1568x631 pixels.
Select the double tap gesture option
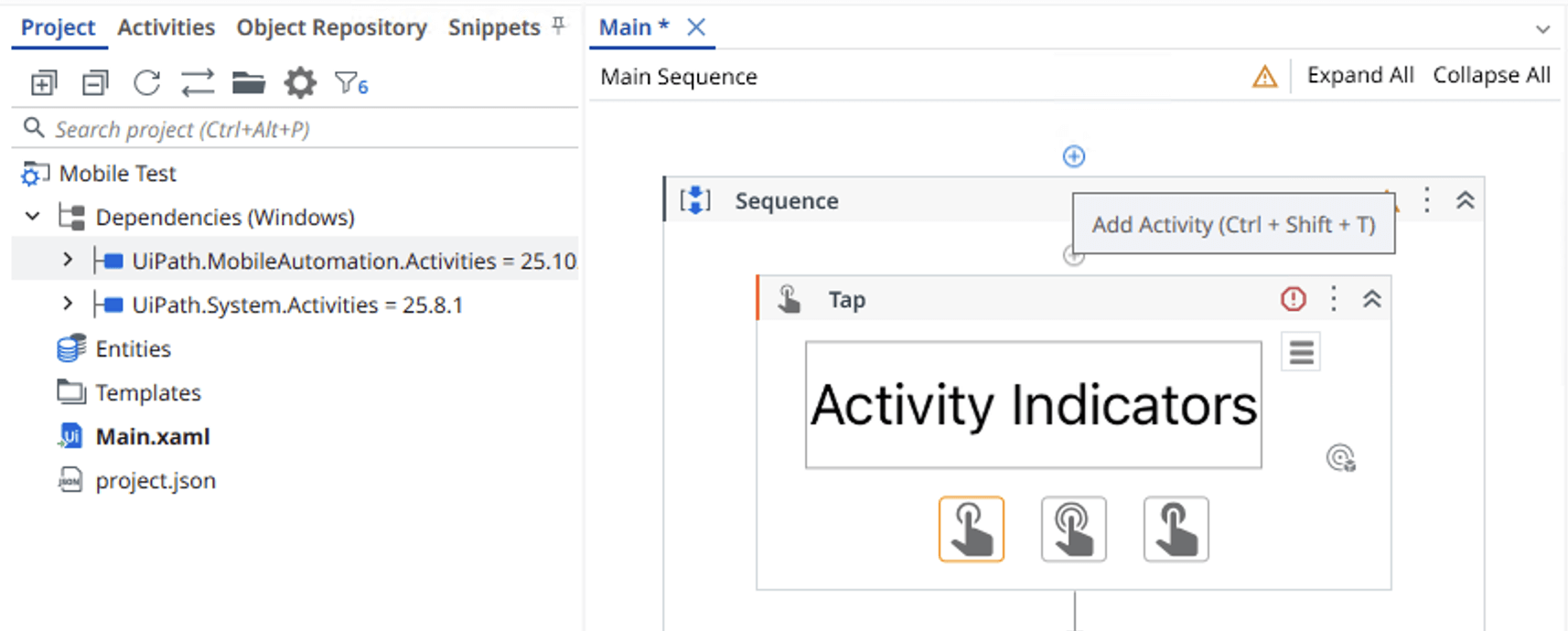[1074, 529]
